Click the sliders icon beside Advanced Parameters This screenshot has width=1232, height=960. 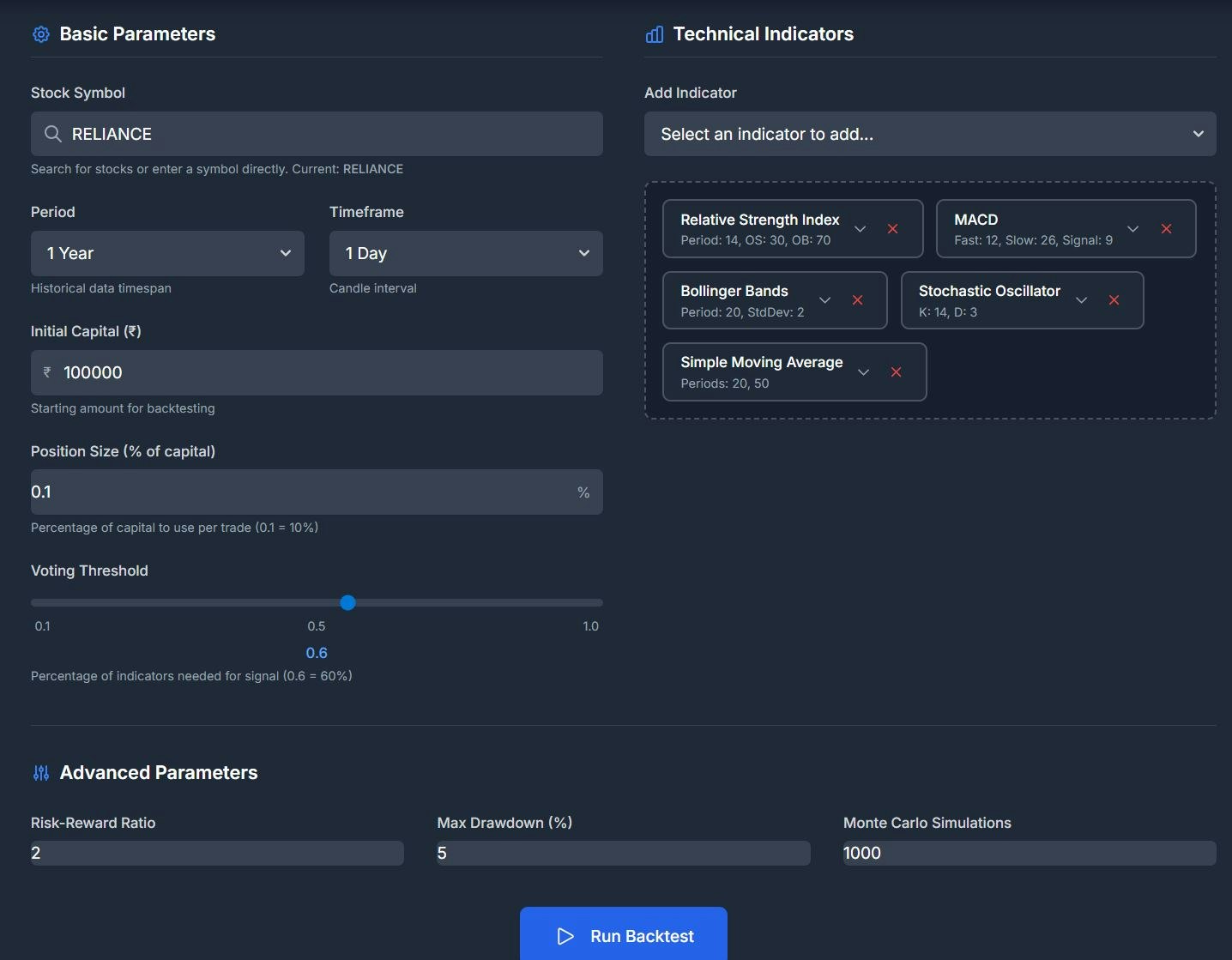pos(40,773)
